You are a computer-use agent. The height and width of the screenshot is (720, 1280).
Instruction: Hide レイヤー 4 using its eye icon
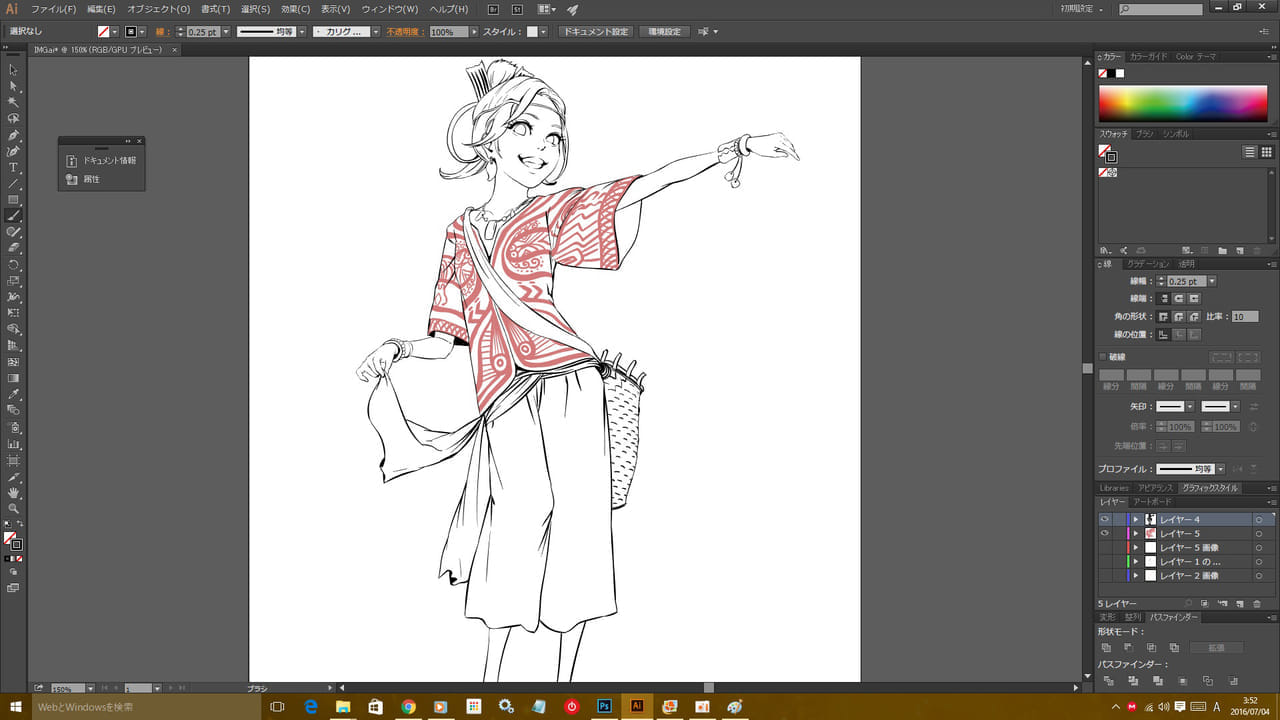[x=1105, y=520]
